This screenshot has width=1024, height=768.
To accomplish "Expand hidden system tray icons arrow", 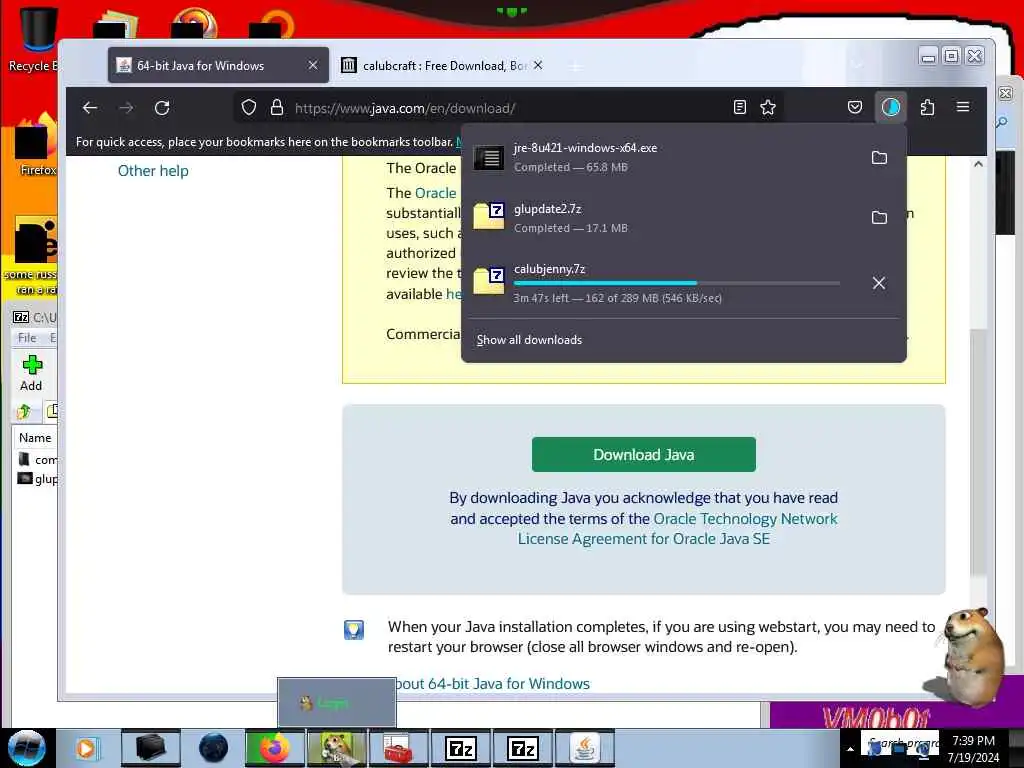I will point(850,749).
